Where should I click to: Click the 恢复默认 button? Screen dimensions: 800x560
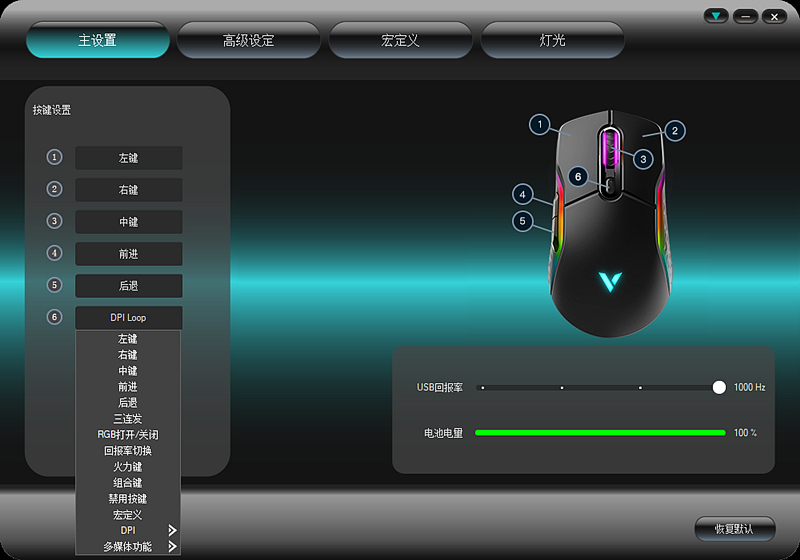[735, 529]
